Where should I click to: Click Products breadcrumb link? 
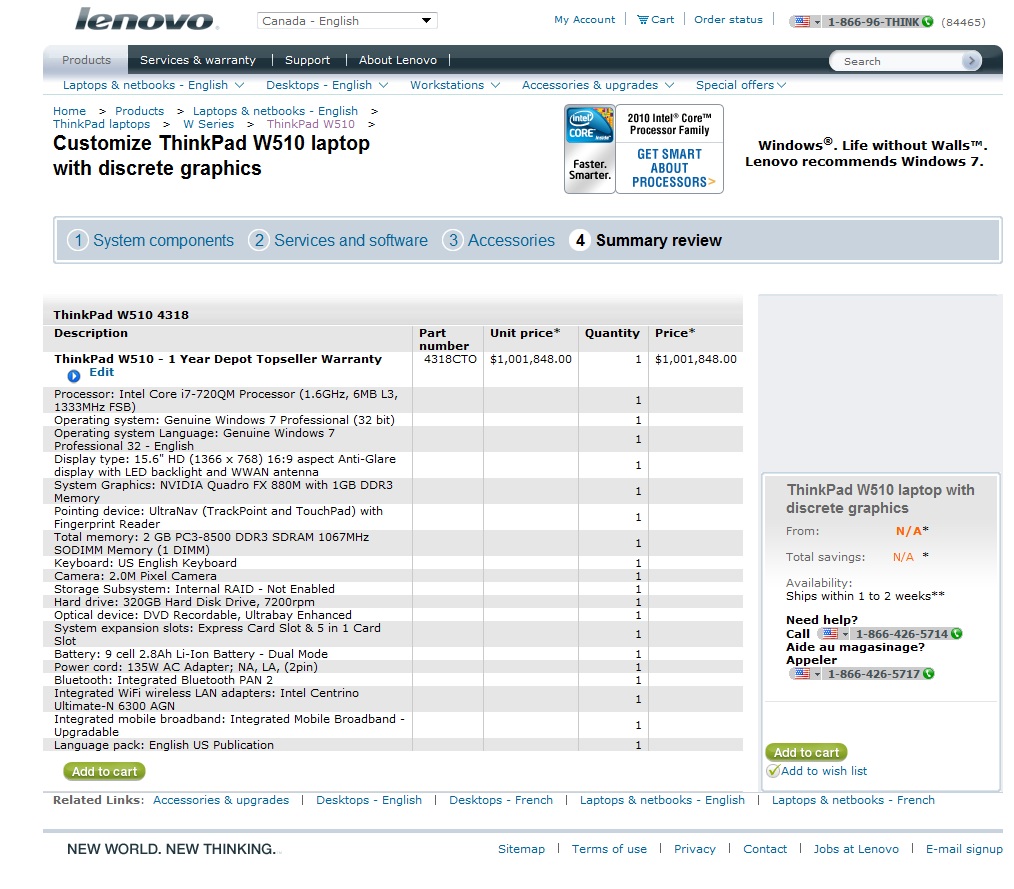click(140, 111)
